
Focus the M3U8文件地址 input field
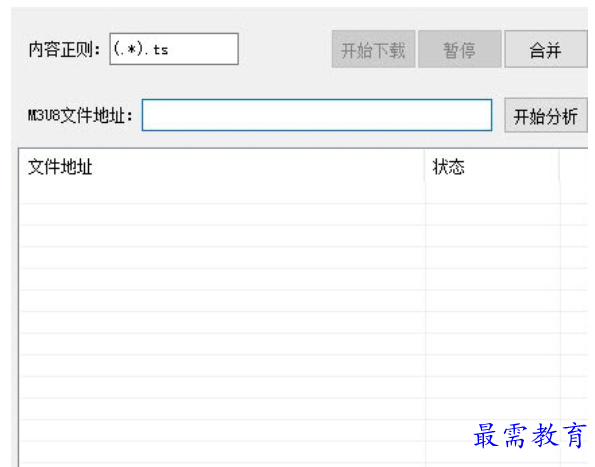(317, 115)
